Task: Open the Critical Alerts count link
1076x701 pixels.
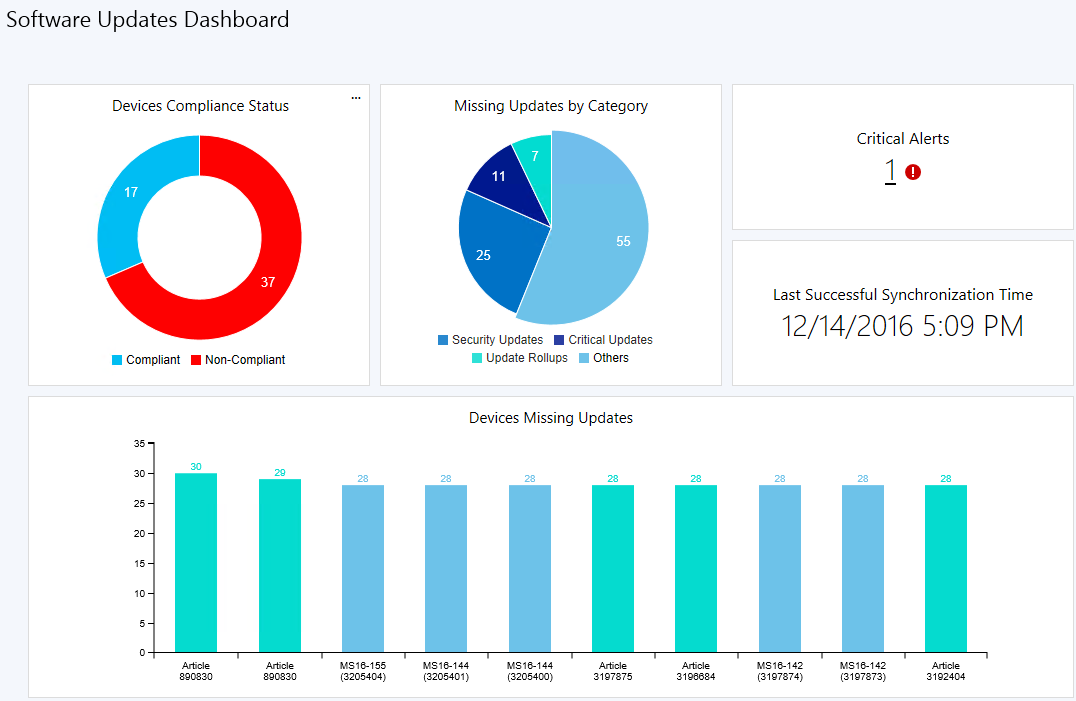Action: click(890, 171)
